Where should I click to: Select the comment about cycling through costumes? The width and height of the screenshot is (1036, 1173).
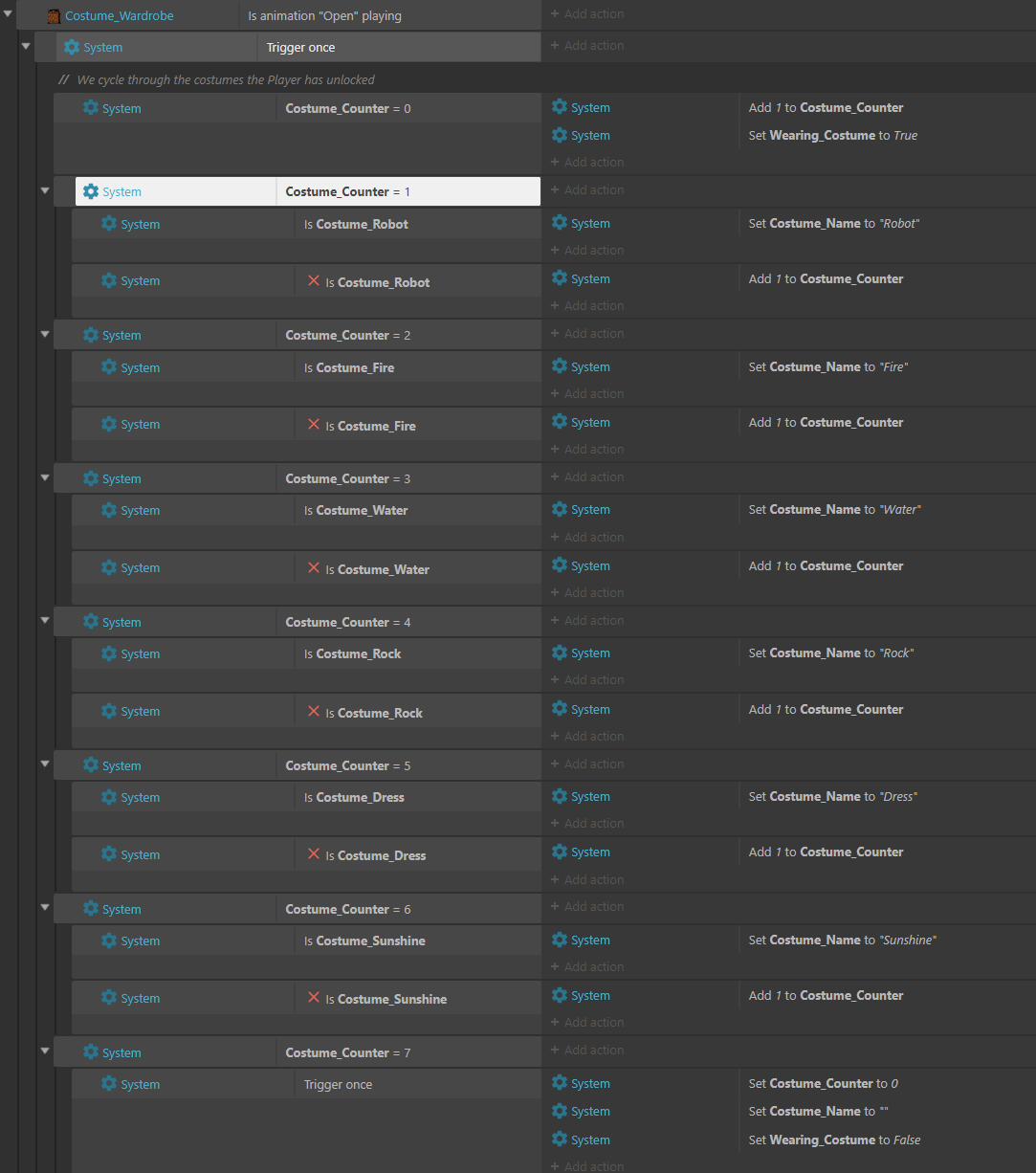pos(216,79)
